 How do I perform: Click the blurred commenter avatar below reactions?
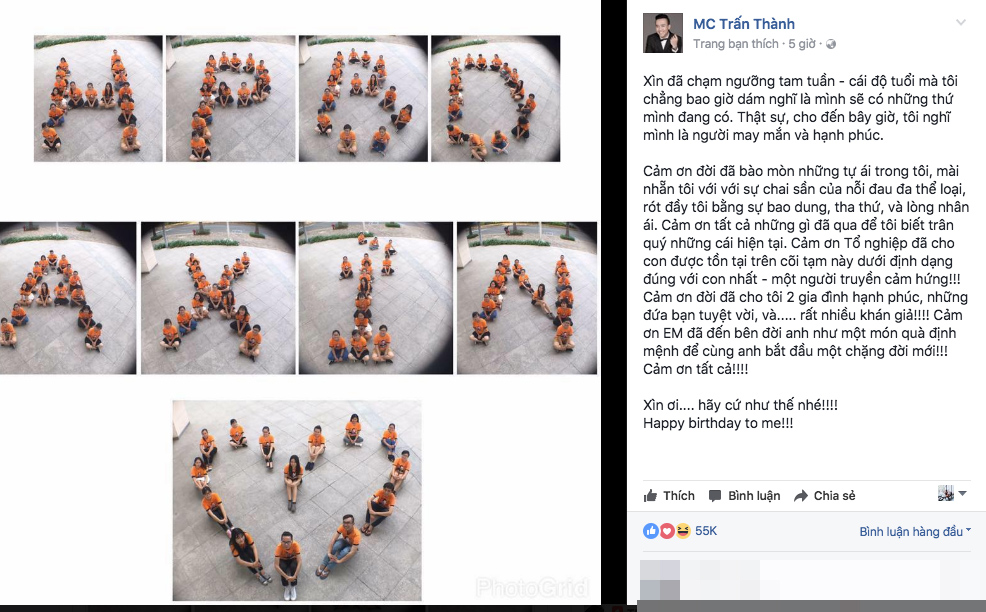pos(660,579)
